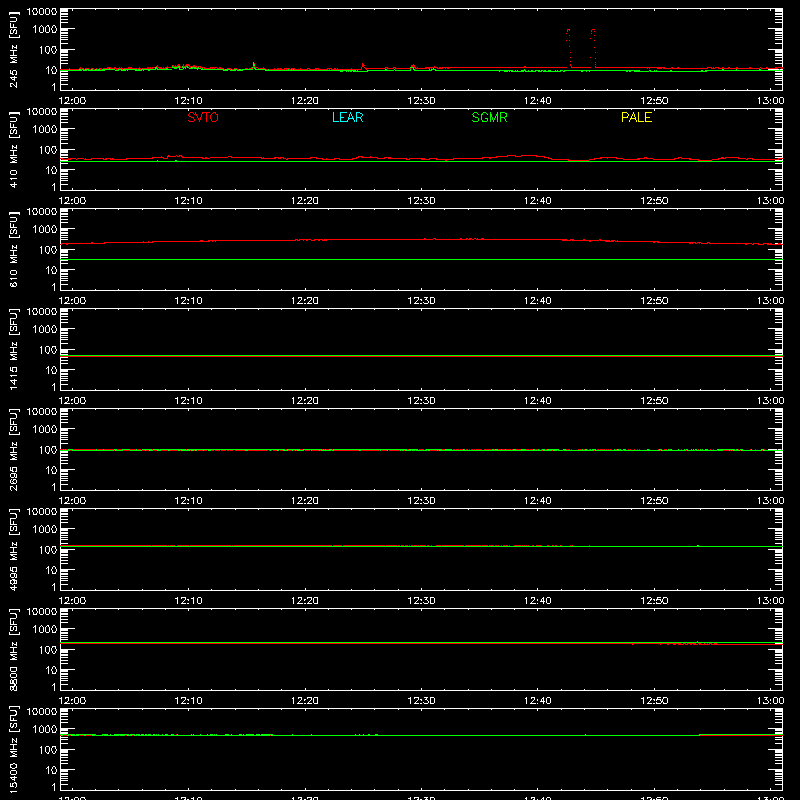Viewport: 800px width, 800px height.
Task: Click the 13:00 time label under the 245 MHz panel
Action: pos(770,101)
